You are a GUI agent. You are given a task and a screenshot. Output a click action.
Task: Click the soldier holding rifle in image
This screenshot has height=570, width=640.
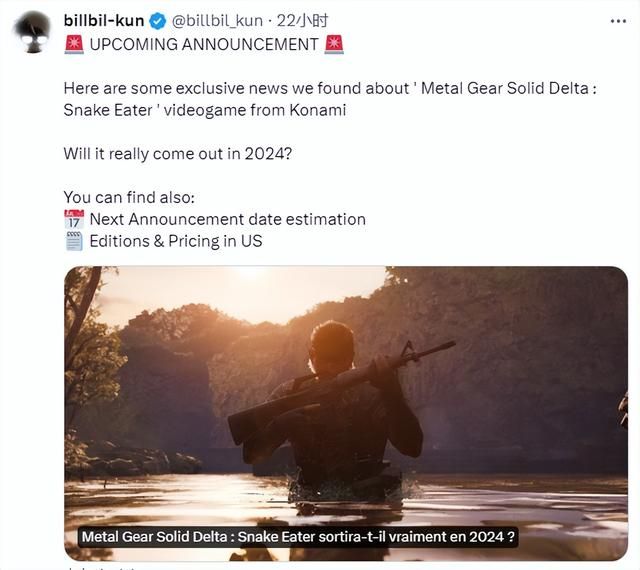click(x=339, y=408)
